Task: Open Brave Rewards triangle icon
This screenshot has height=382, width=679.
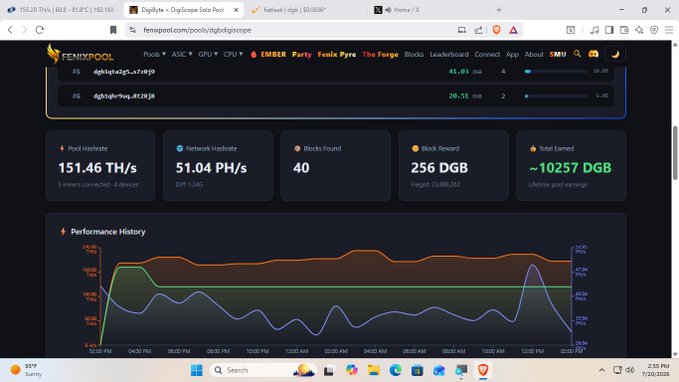Action: [513, 30]
